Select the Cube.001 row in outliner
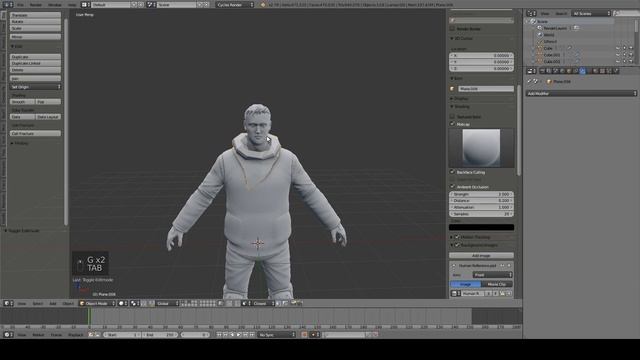Image resolution: width=640 pixels, height=360 pixels. coord(551,55)
